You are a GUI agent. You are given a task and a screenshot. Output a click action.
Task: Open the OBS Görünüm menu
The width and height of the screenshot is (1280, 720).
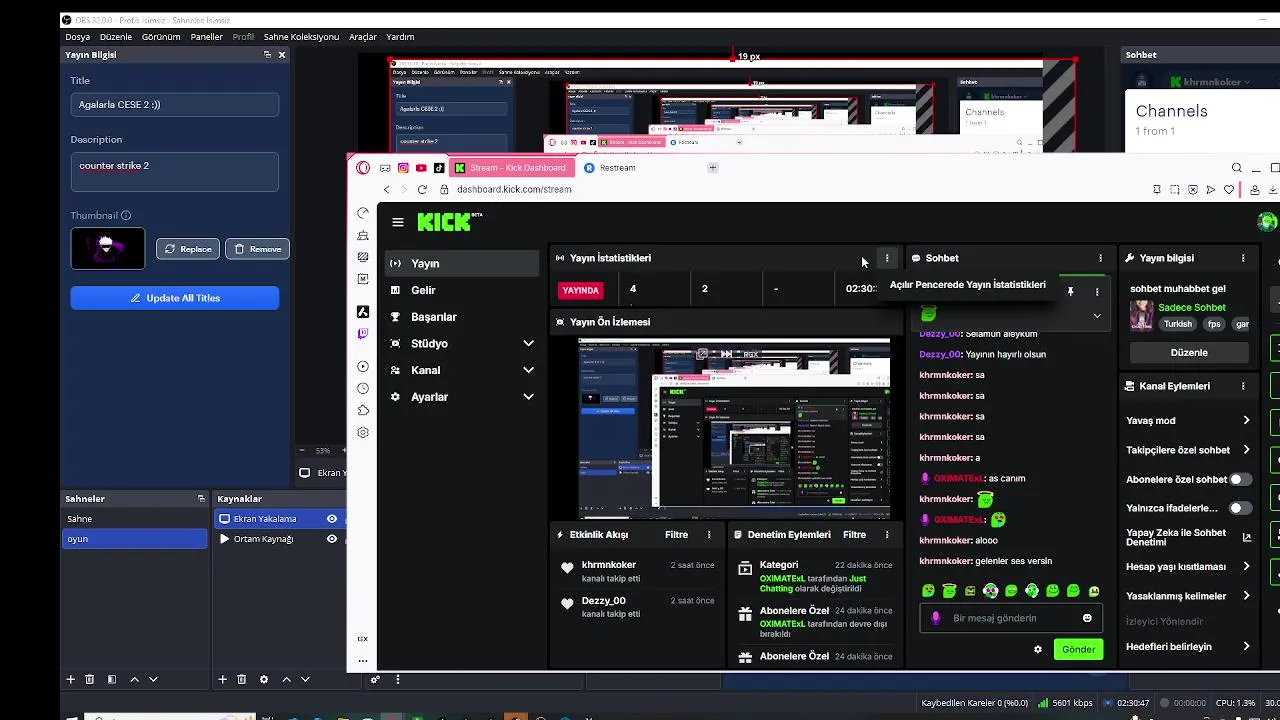click(x=161, y=37)
